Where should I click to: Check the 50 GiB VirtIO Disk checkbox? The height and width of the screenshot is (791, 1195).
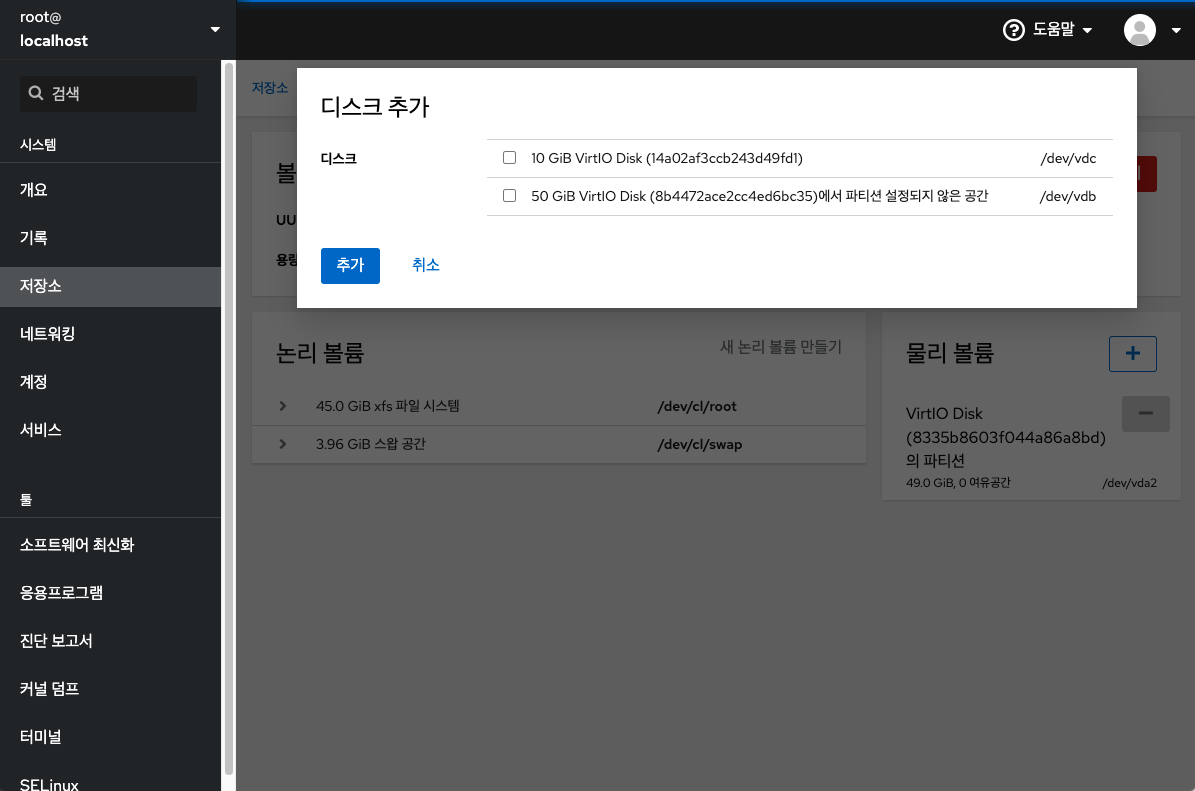click(509, 196)
